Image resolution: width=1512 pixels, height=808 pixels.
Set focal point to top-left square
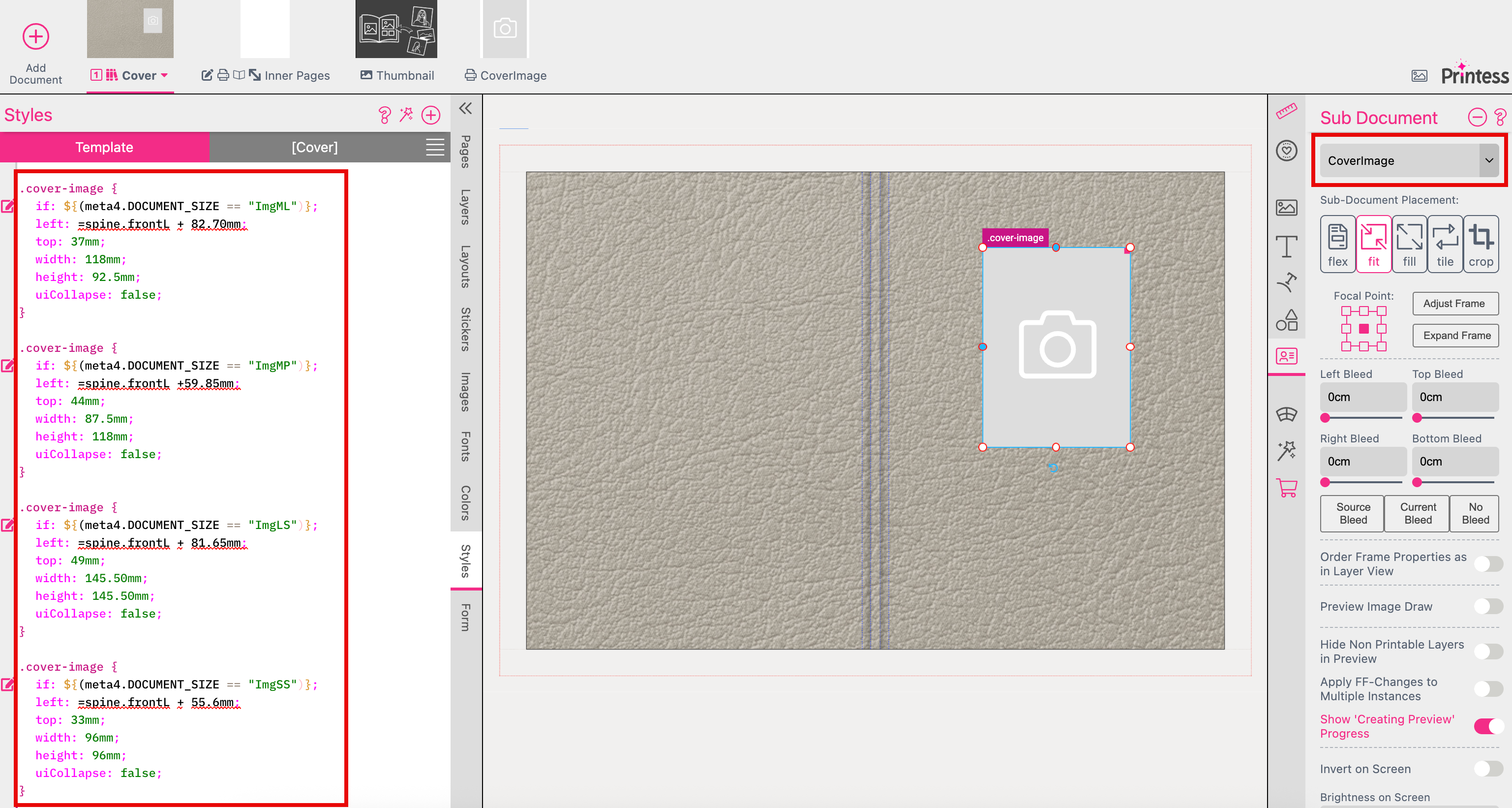click(x=1346, y=311)
